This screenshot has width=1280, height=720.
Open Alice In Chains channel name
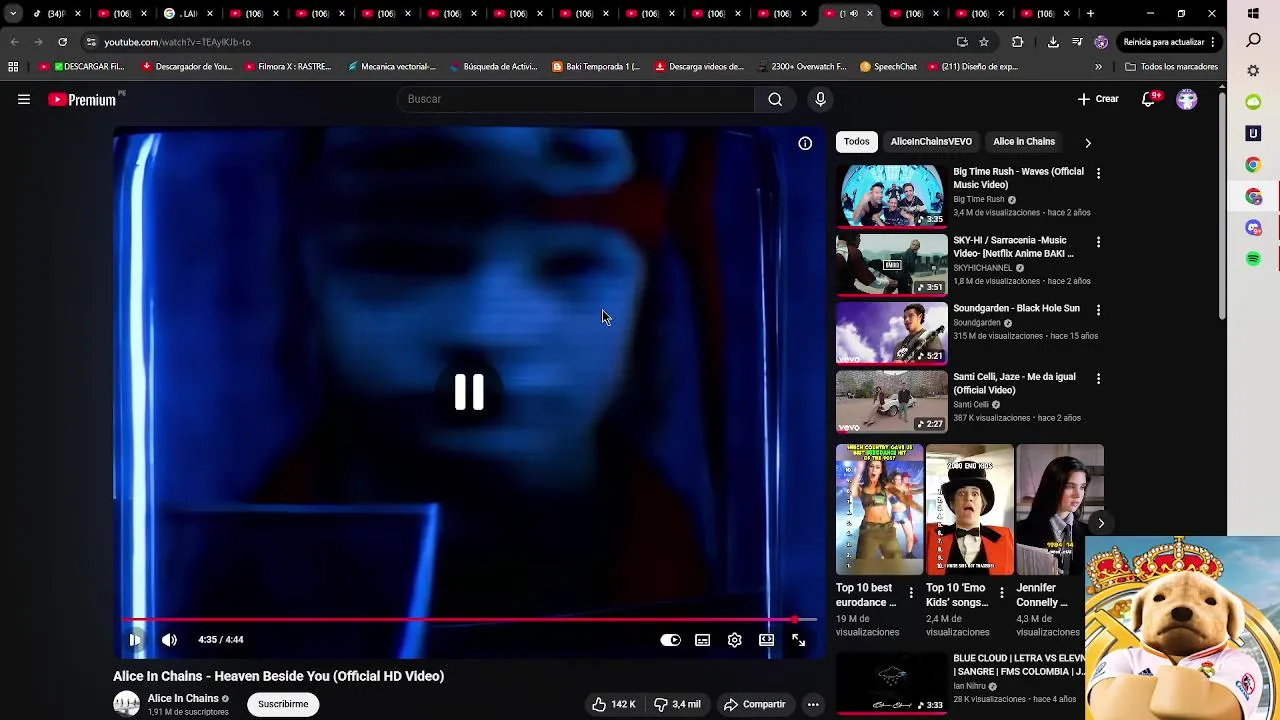tap(183, 698)
